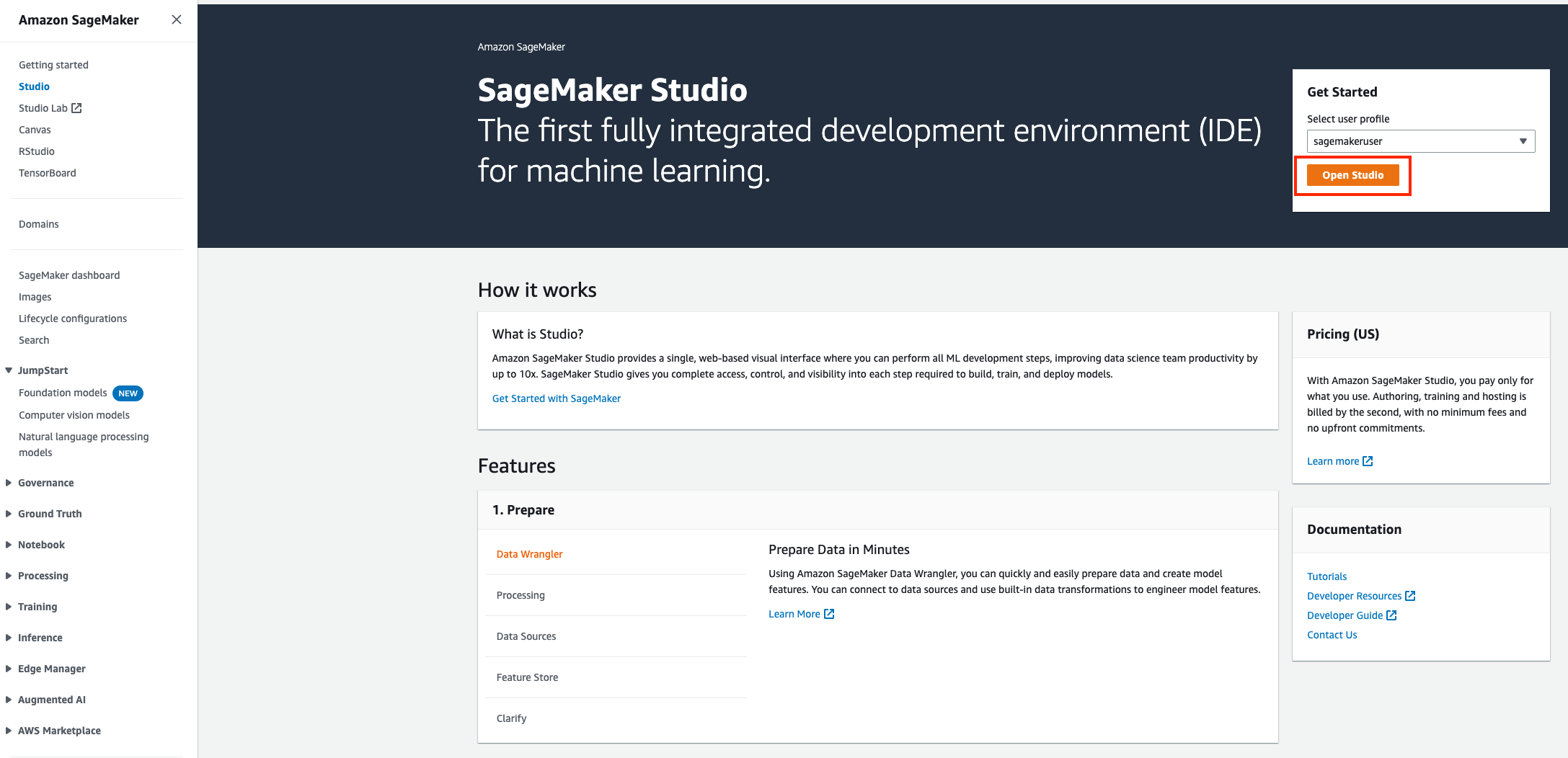
Task: Open Developer Guide external link icon
Action: (1391, 615)
